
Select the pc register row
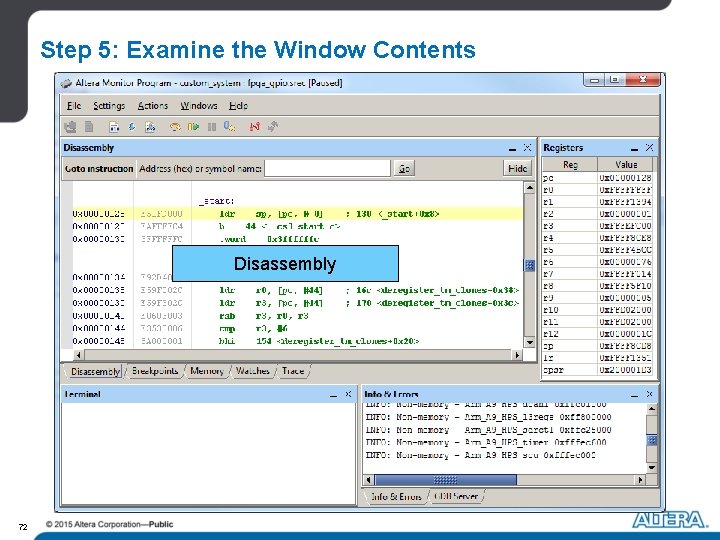point(597,178)
